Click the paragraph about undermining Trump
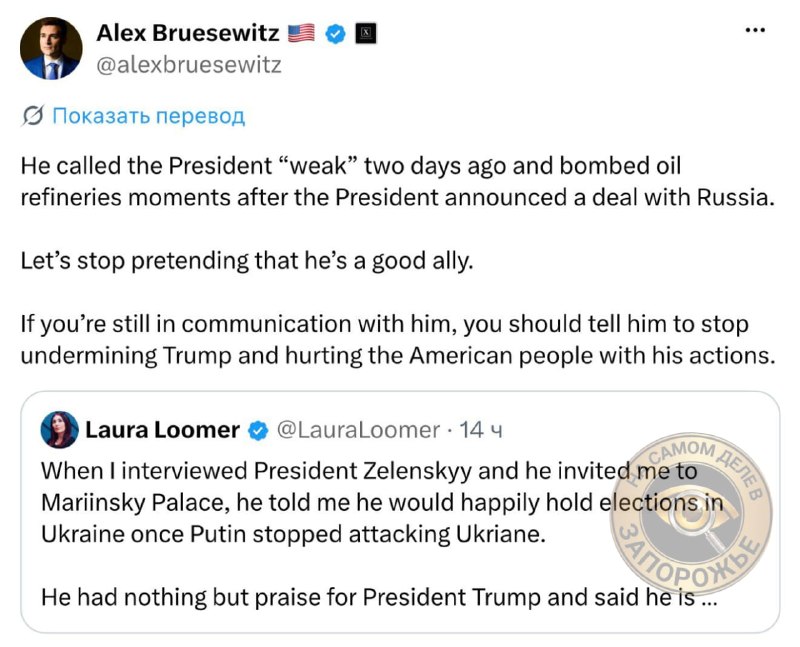This screenshot has height=647, width=800. pos(398,340)
